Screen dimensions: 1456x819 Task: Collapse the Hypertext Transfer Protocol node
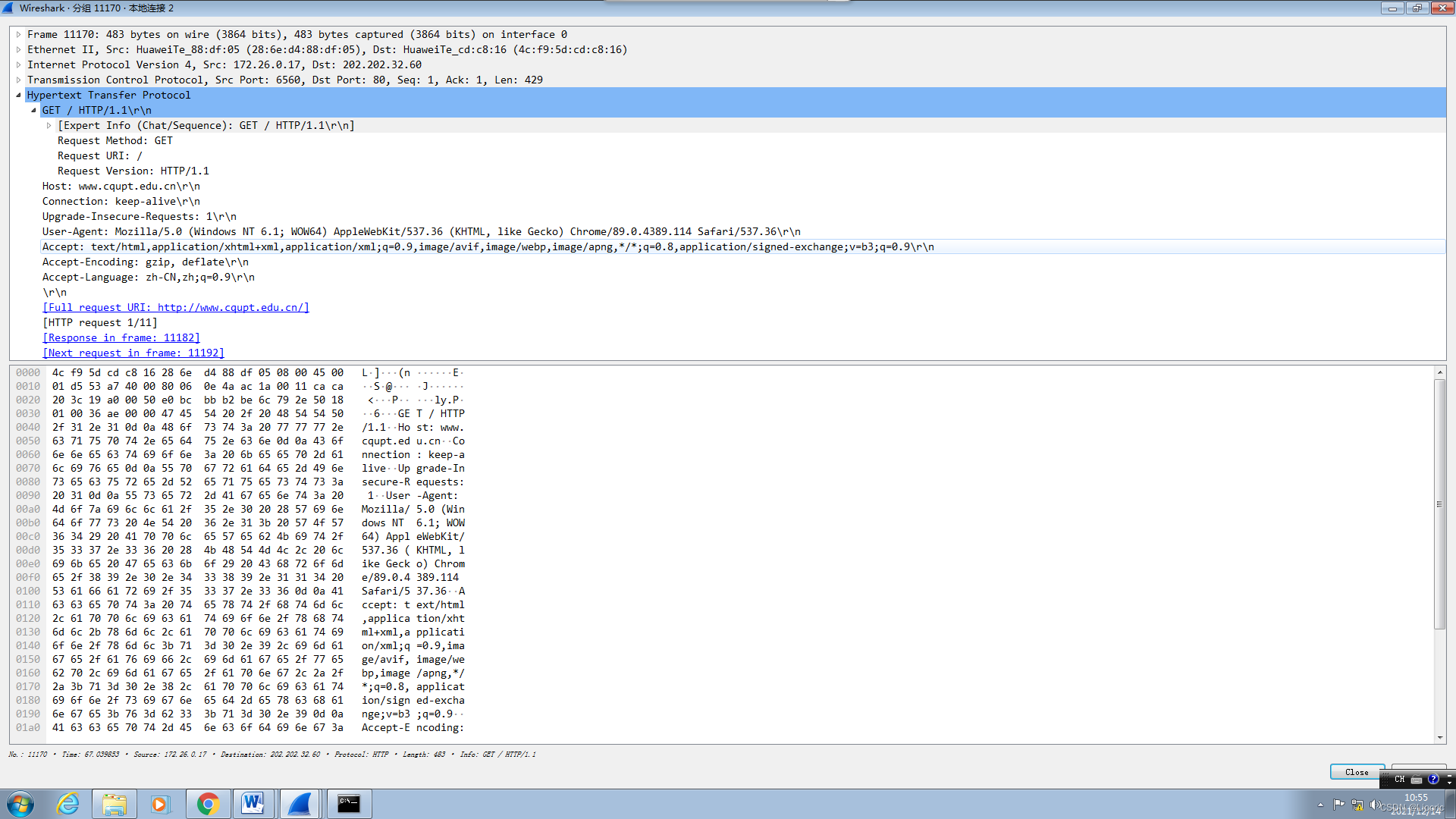[x=19, y=96]
